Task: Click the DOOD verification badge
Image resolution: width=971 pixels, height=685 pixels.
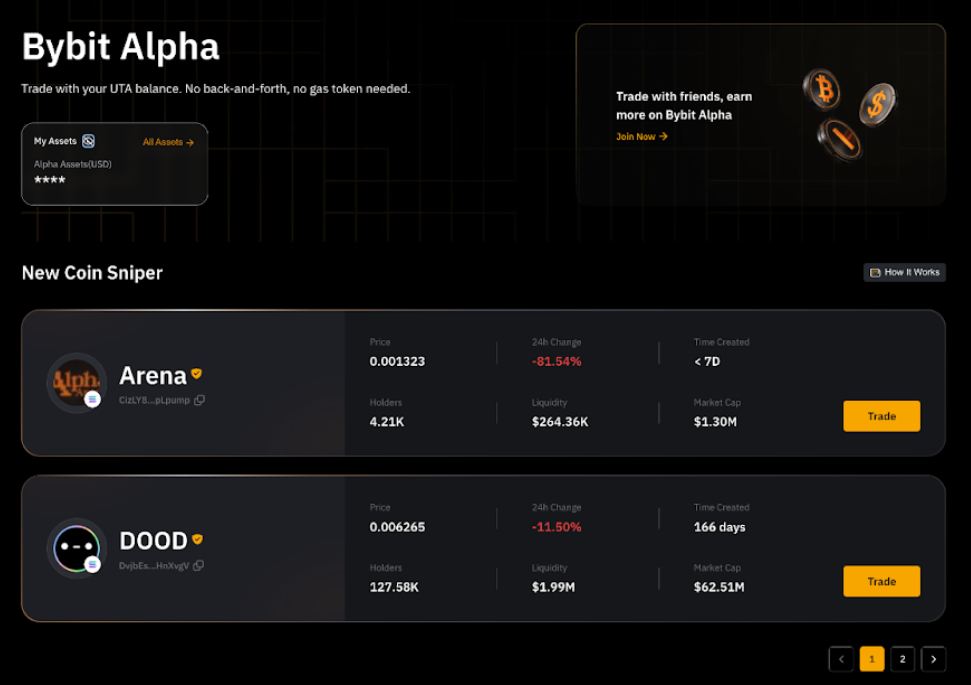Action: click(x=197, y=539)
